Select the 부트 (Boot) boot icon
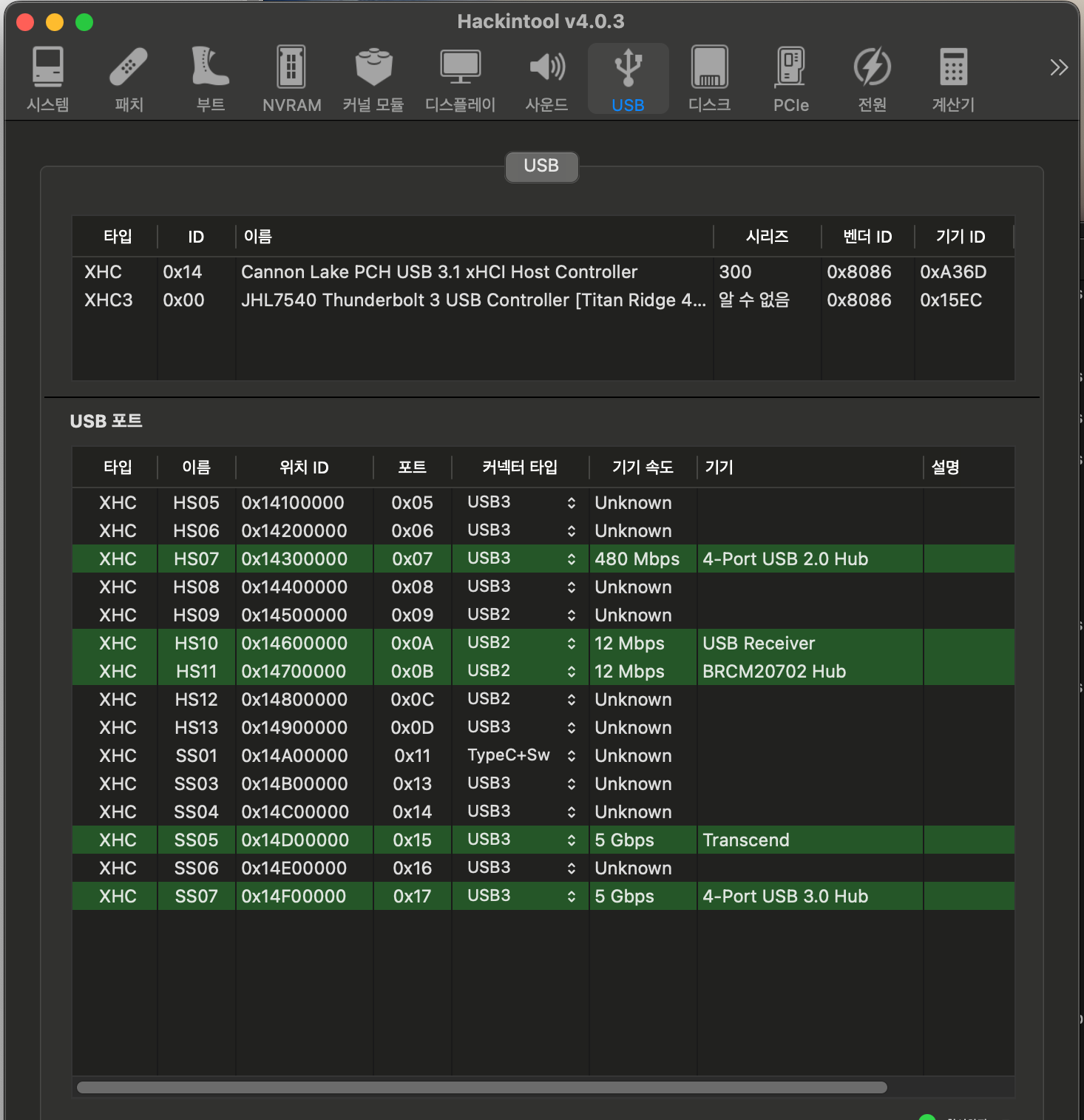1084x1120 pixels. click(x=210, y=78)
